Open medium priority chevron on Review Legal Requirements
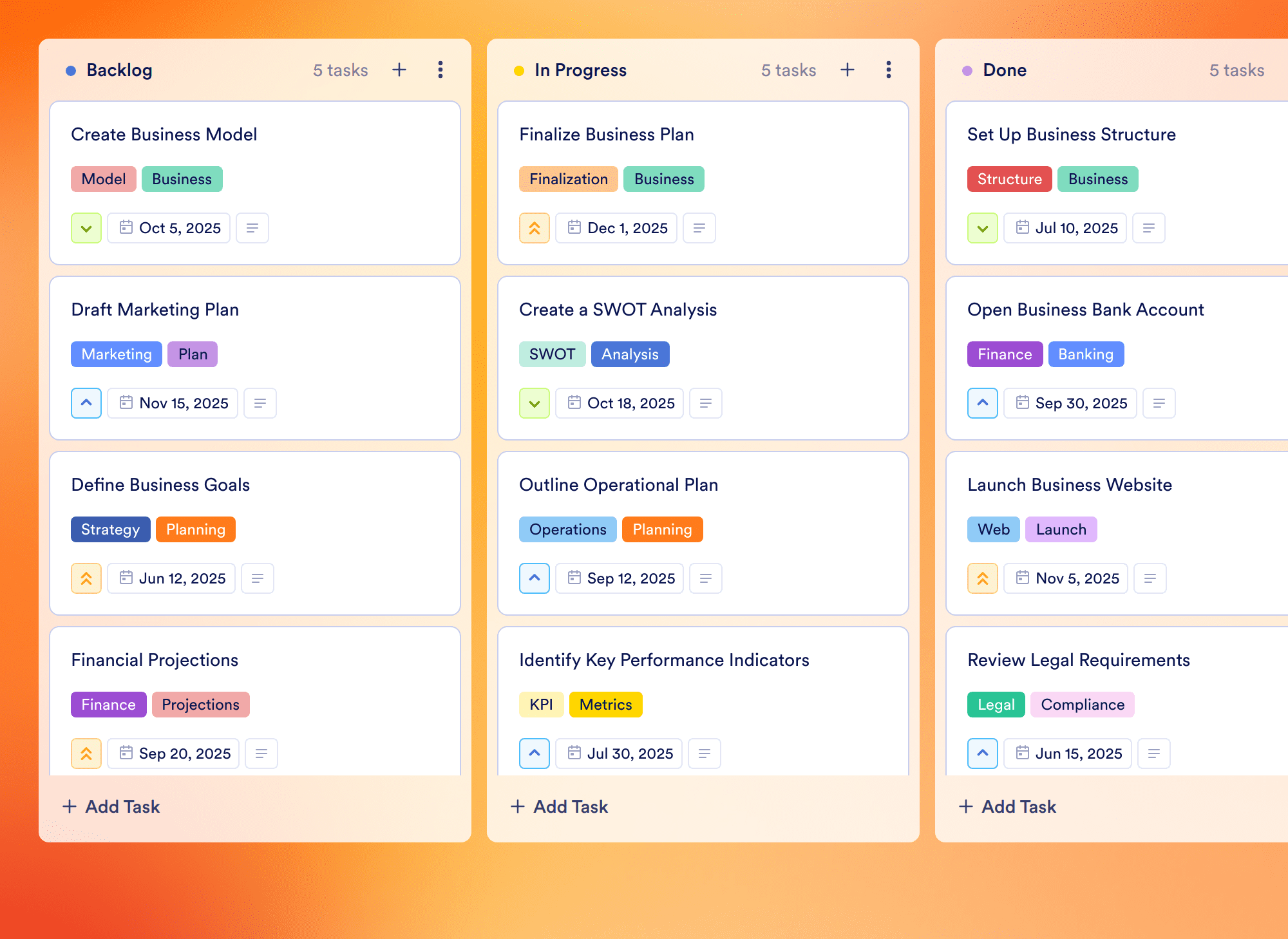 pos(983,754)
